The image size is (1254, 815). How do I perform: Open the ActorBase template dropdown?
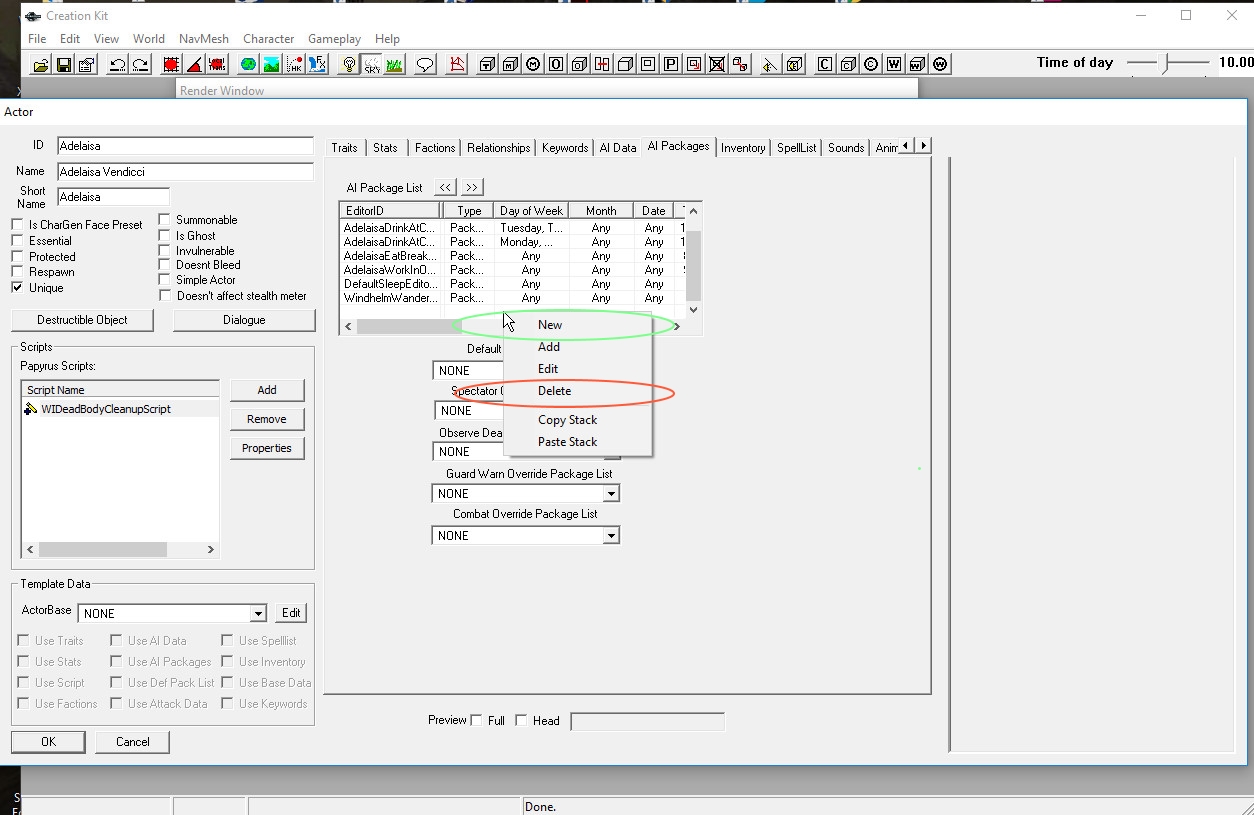(258, 614)
